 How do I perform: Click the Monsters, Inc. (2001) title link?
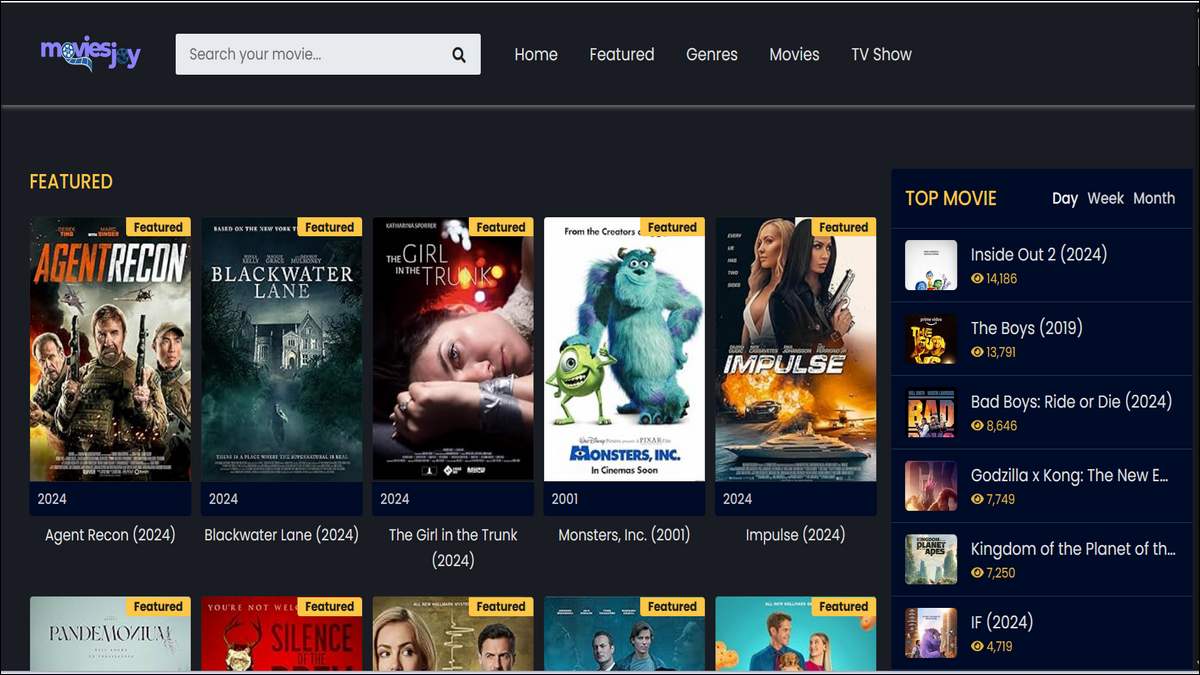point(624,535)
